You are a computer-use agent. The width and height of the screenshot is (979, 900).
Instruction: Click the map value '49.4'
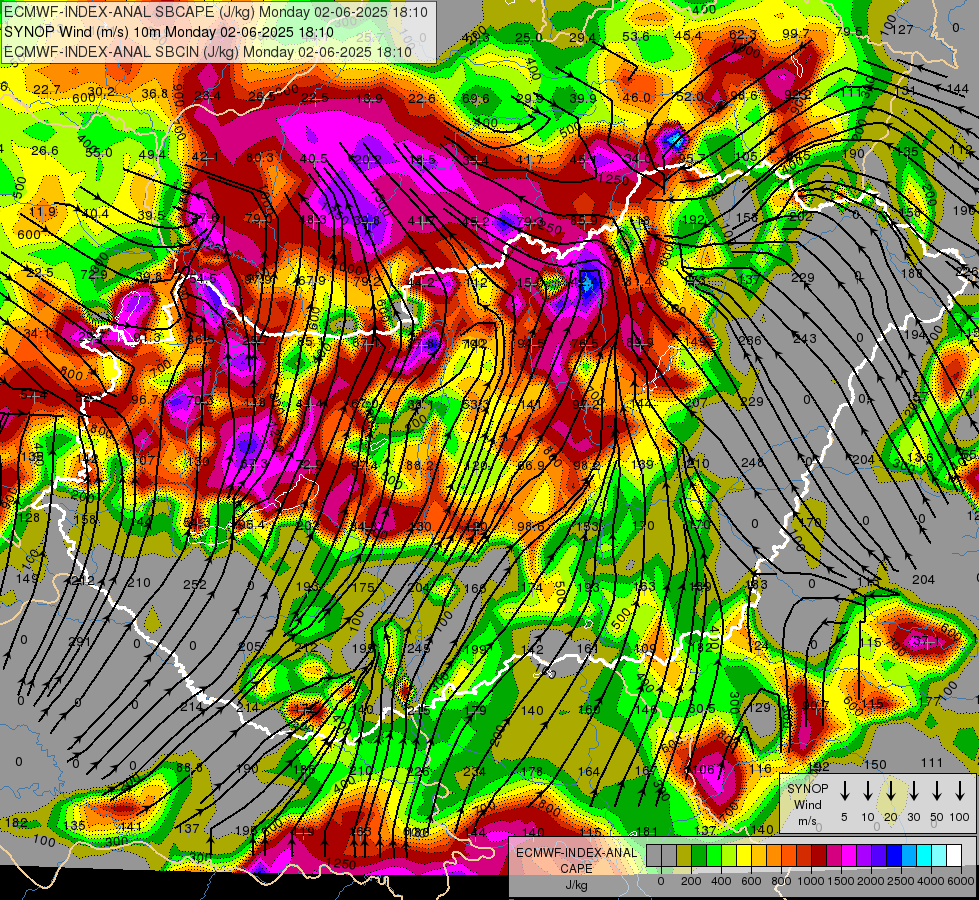coord(152,154)
